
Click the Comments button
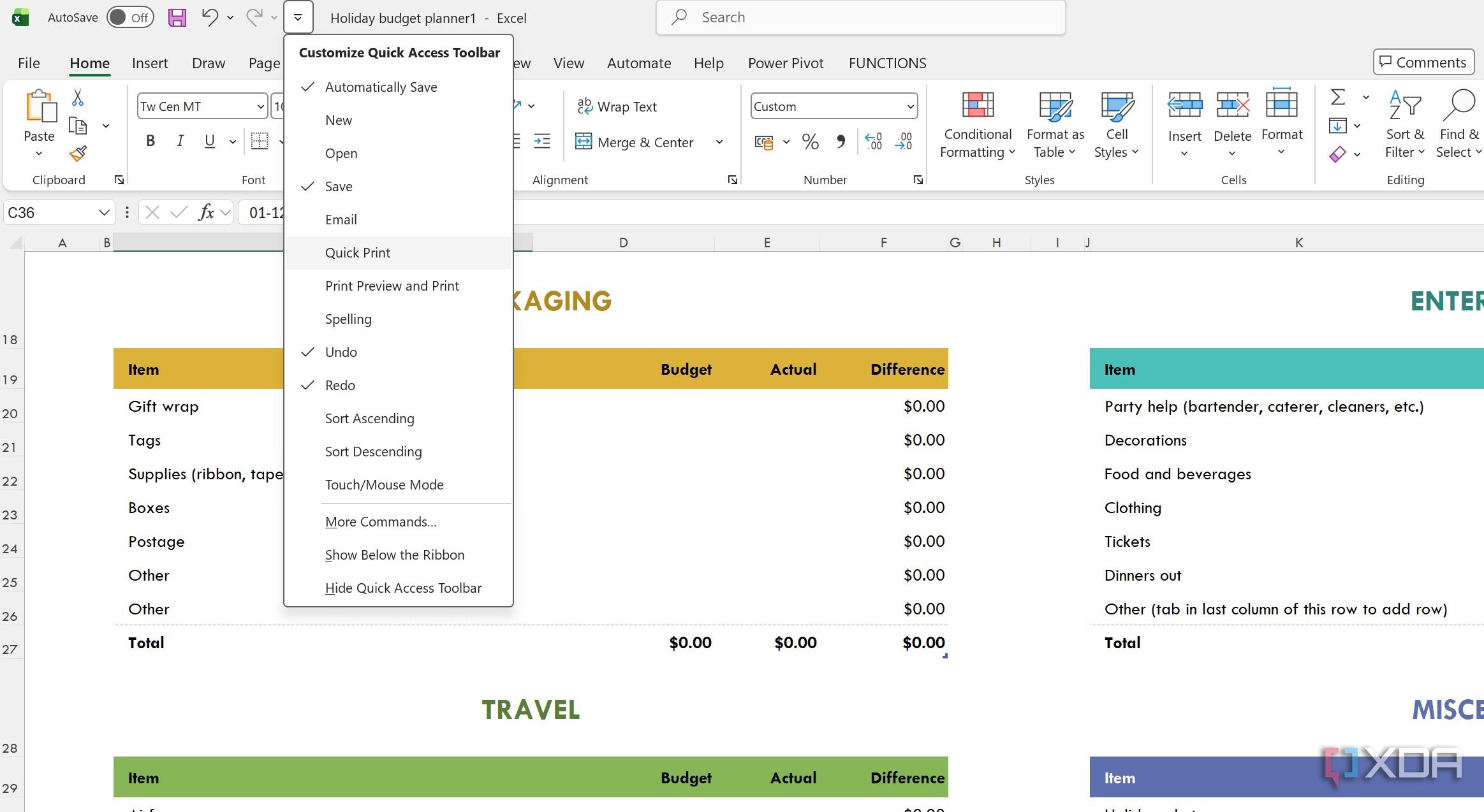tap(1423, 62)
